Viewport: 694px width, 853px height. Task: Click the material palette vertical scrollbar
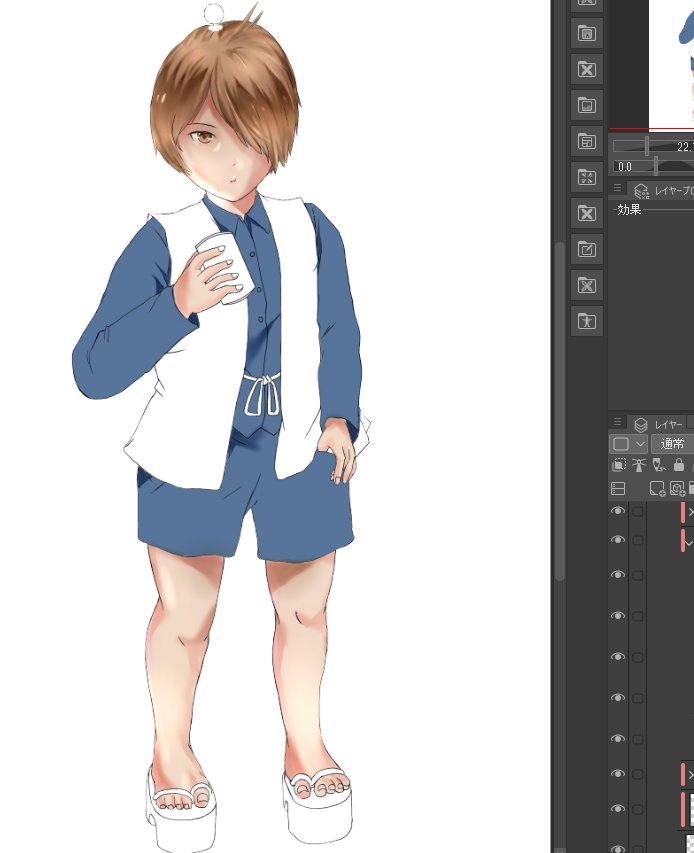point(560,411)
